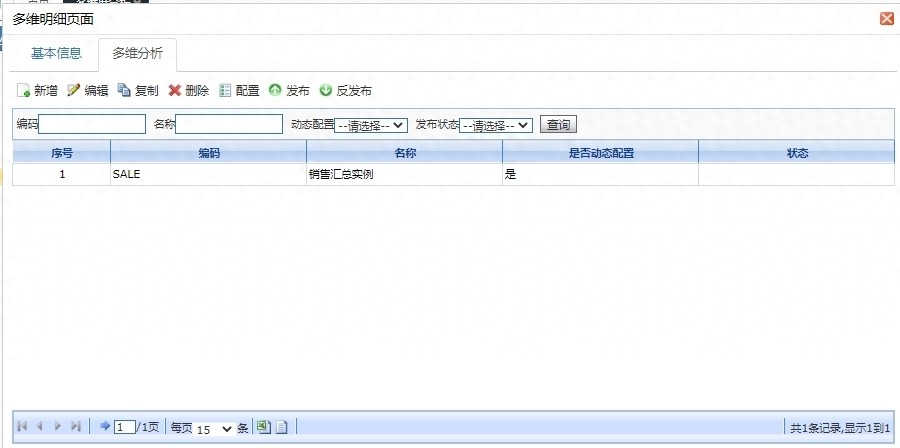Click the 是否动态配置 column header

[601, 153]
